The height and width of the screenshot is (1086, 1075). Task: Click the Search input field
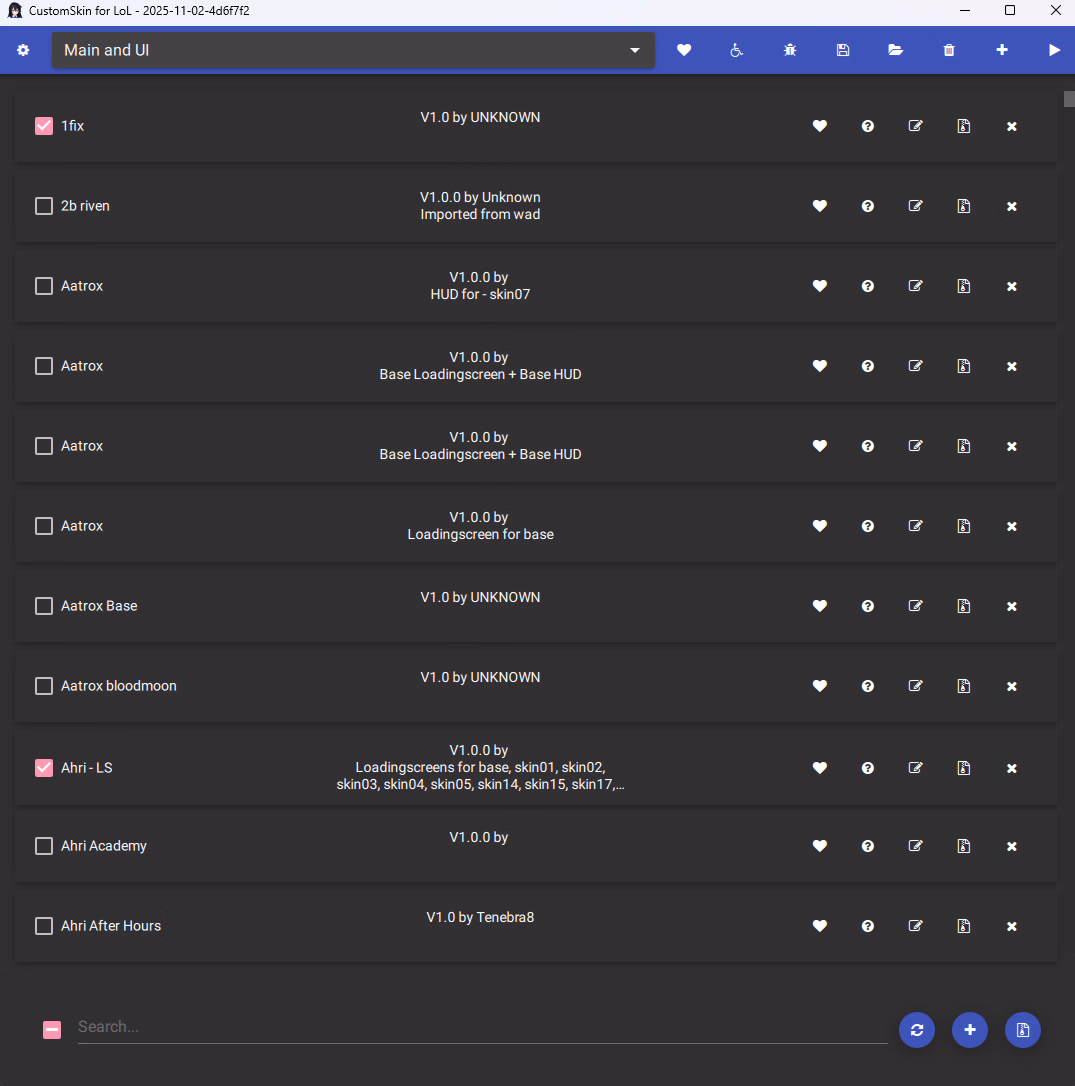[482, 1027]
